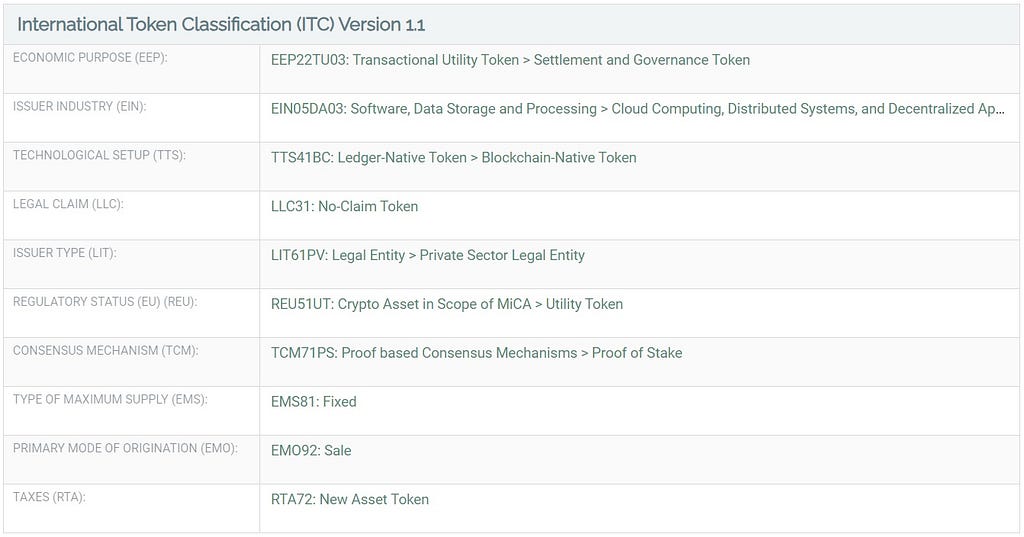Click the EEP22TU03 Transactional Utility Token value
This screenshot has width=1024, height=537.
pyautogui.click(x=510, y=60)
